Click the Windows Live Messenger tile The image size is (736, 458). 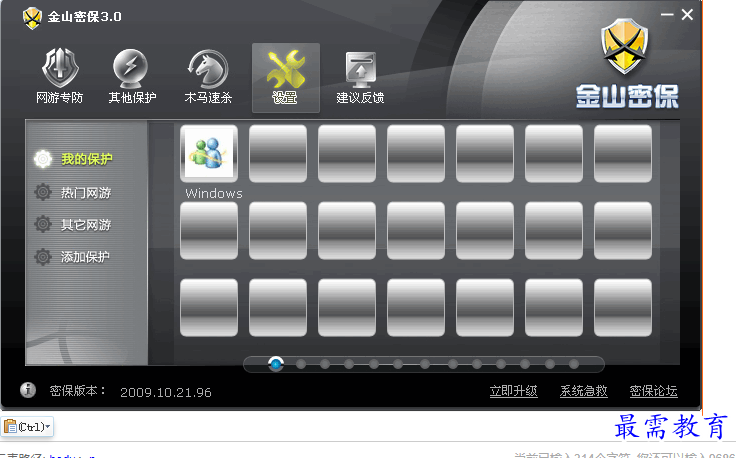tap(209, 153)
